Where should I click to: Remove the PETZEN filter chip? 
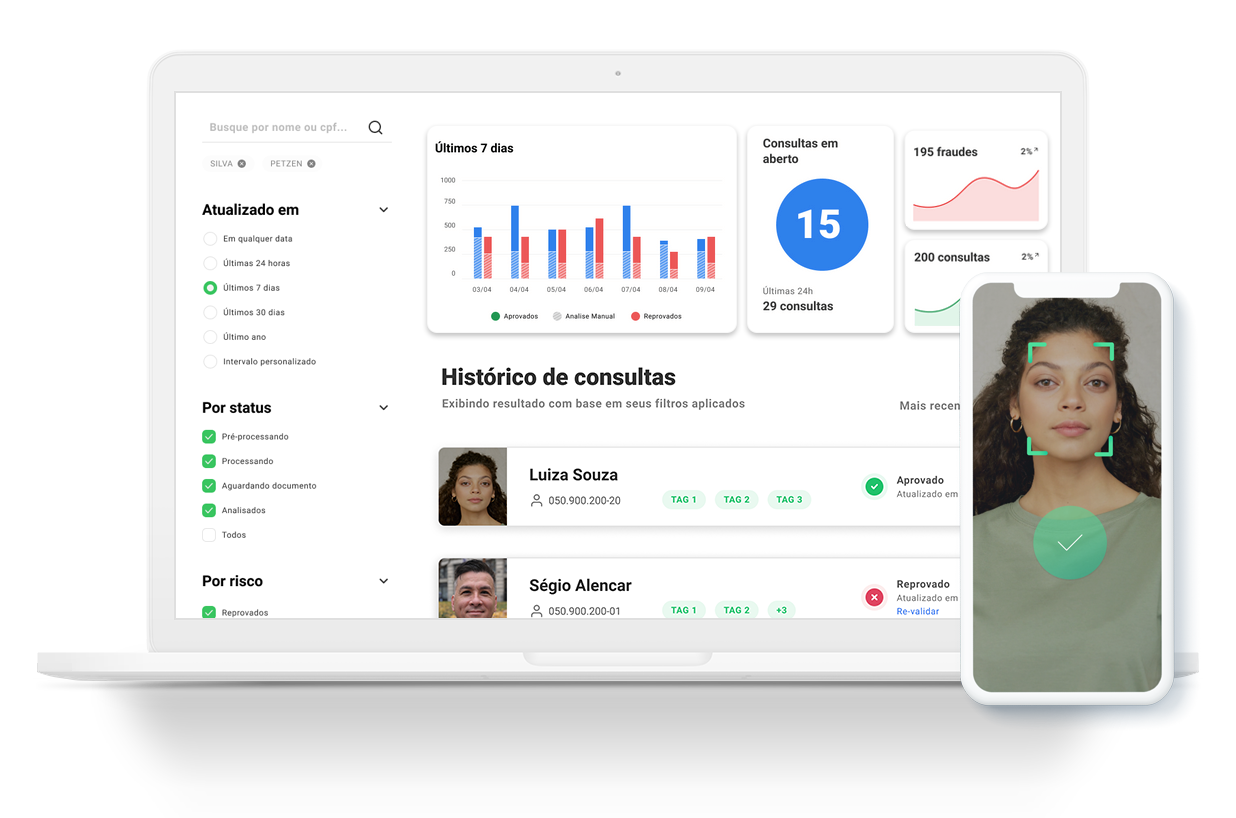(x=311, y=164)
